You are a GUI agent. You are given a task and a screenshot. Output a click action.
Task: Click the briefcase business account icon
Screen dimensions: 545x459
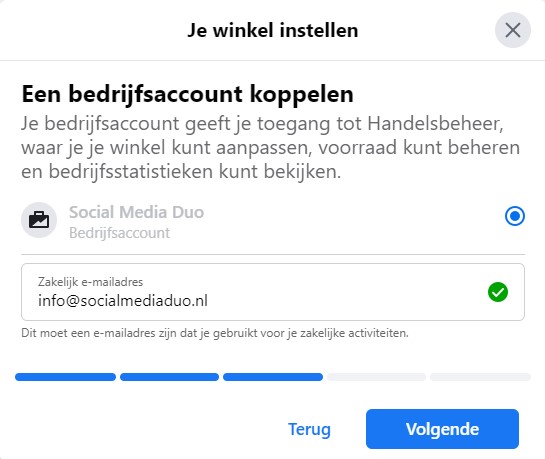39,220
